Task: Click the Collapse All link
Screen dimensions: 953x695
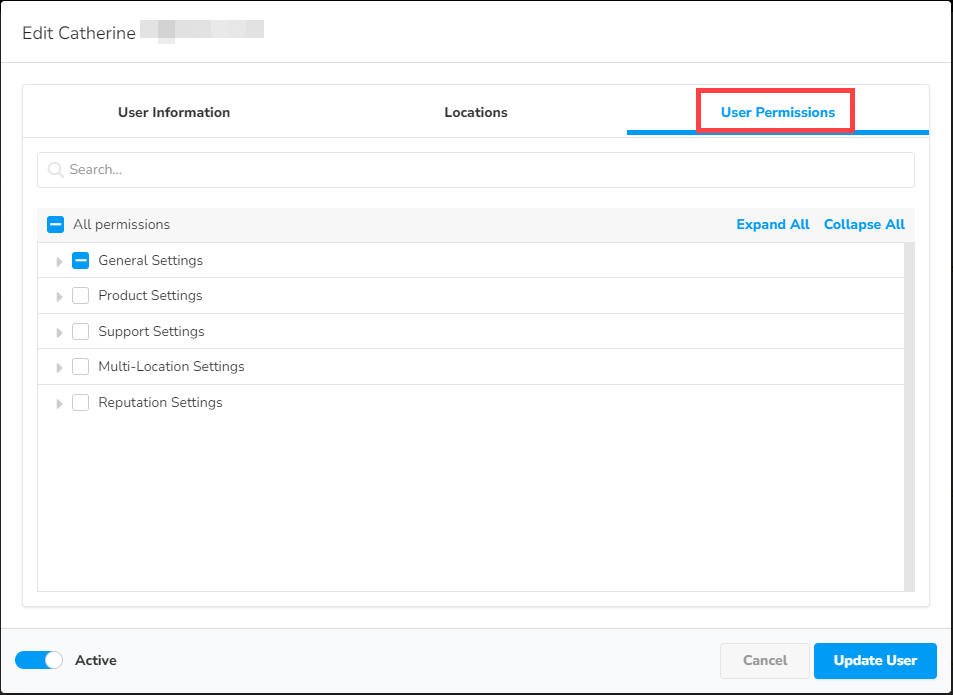Action: coord(864,224)
